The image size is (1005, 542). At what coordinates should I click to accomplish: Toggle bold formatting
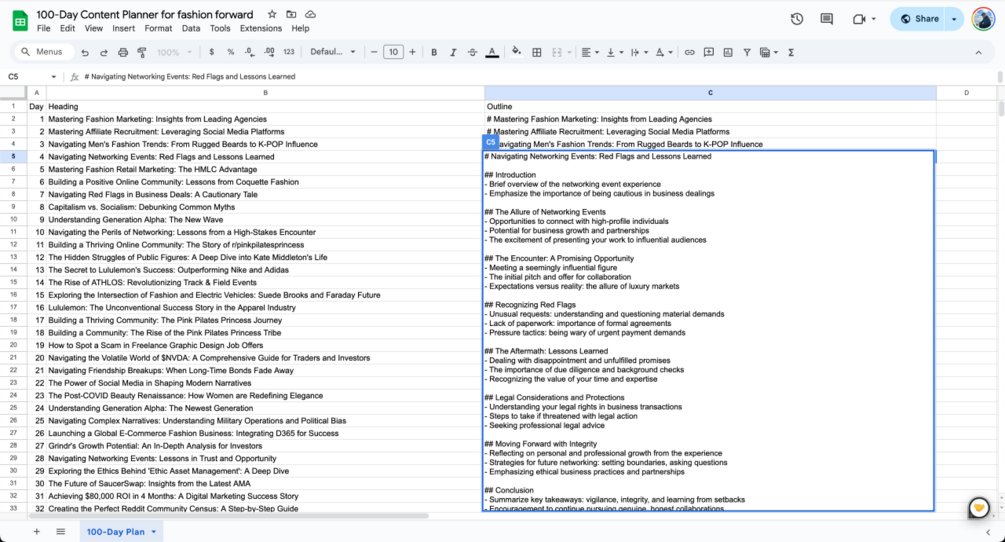(x=434, y=53)
